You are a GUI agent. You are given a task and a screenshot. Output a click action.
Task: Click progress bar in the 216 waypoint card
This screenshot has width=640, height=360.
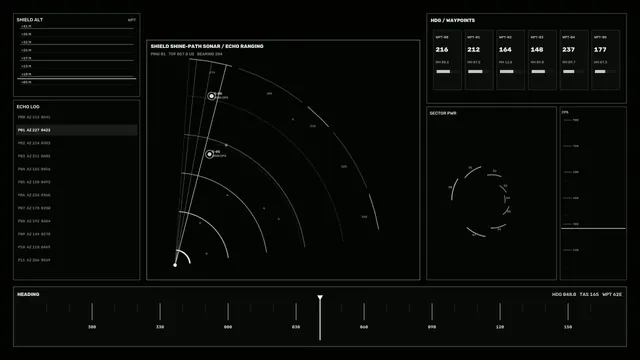[447, 71]
